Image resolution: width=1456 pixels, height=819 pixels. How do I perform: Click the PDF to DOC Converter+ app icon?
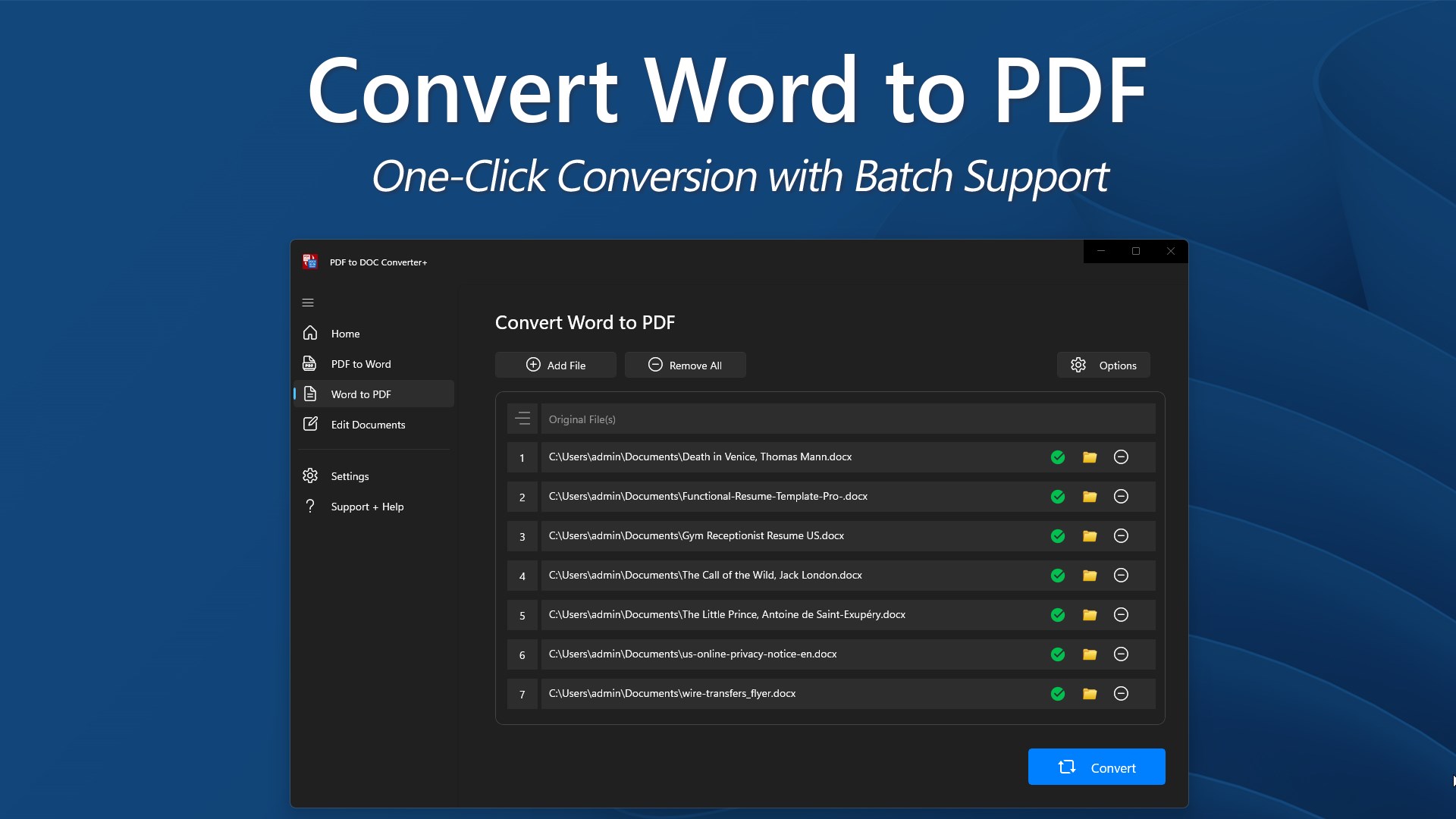pyautogui.click(x=310, y=262)
